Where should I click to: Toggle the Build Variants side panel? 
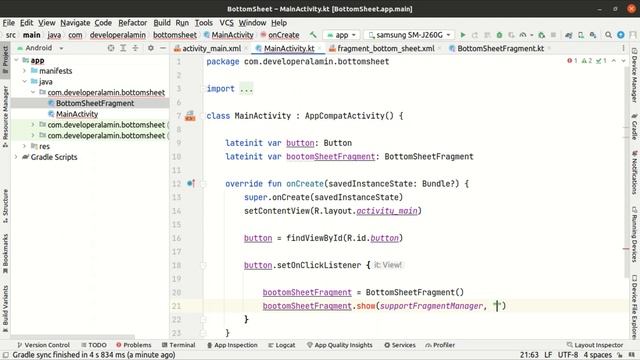coord(5,308)
